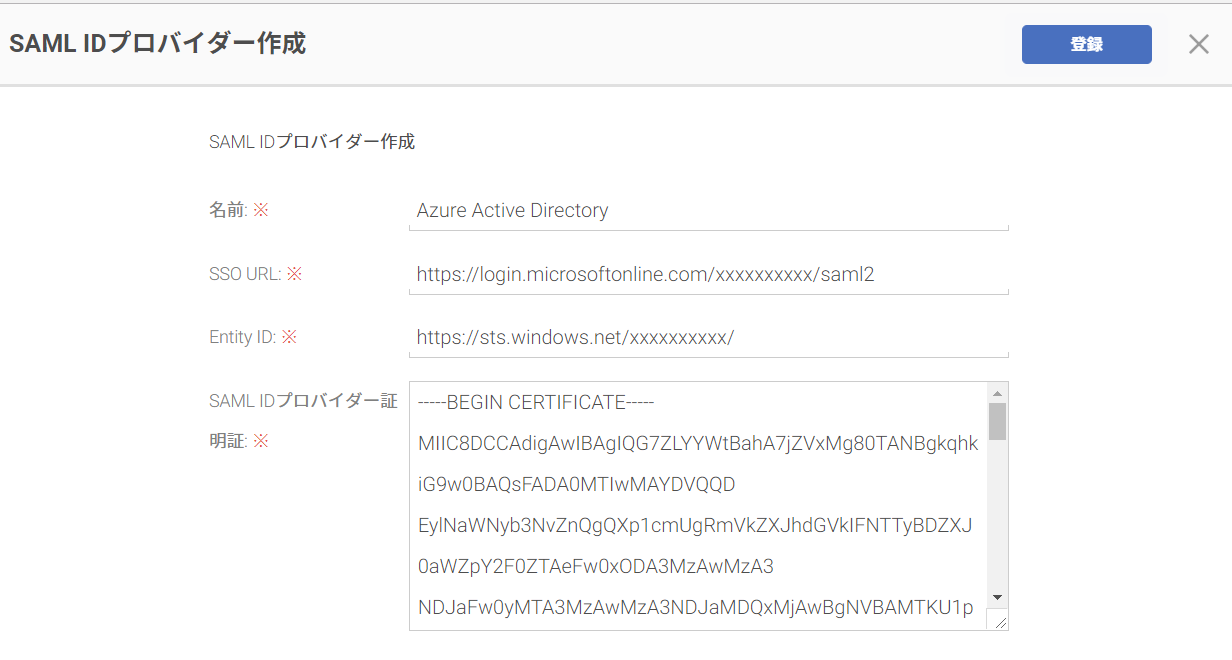Viewport: 1232px width, 660px height.
Task: Click the certificate scrollbar down arrow
Action: (x=997, y=598)
